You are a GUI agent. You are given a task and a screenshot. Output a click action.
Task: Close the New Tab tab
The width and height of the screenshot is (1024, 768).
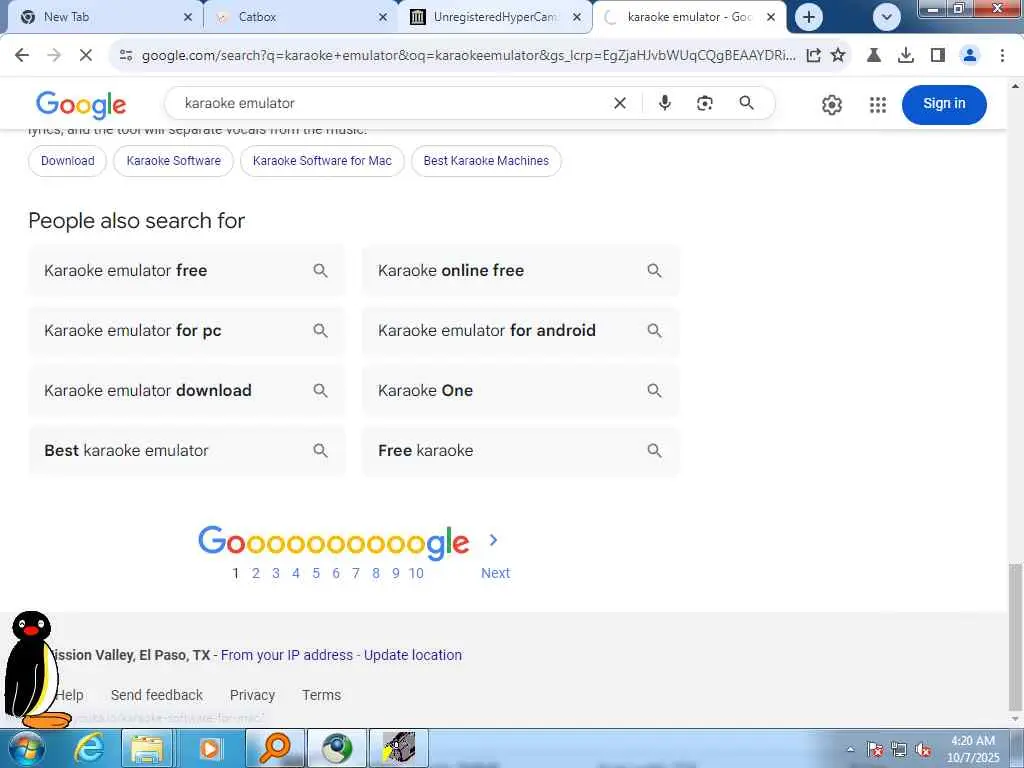click(x=188, y=17)
